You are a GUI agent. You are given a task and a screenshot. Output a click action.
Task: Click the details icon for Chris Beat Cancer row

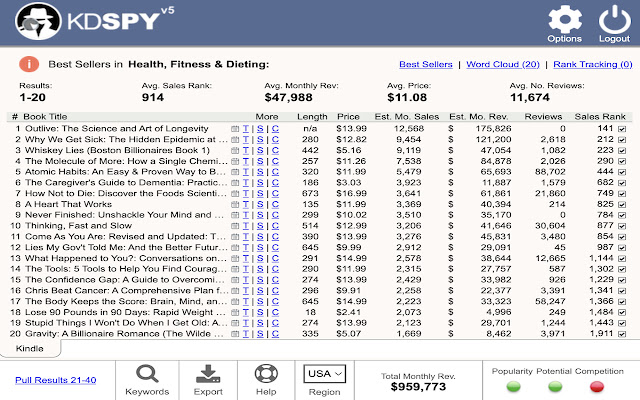coord(235,291)
